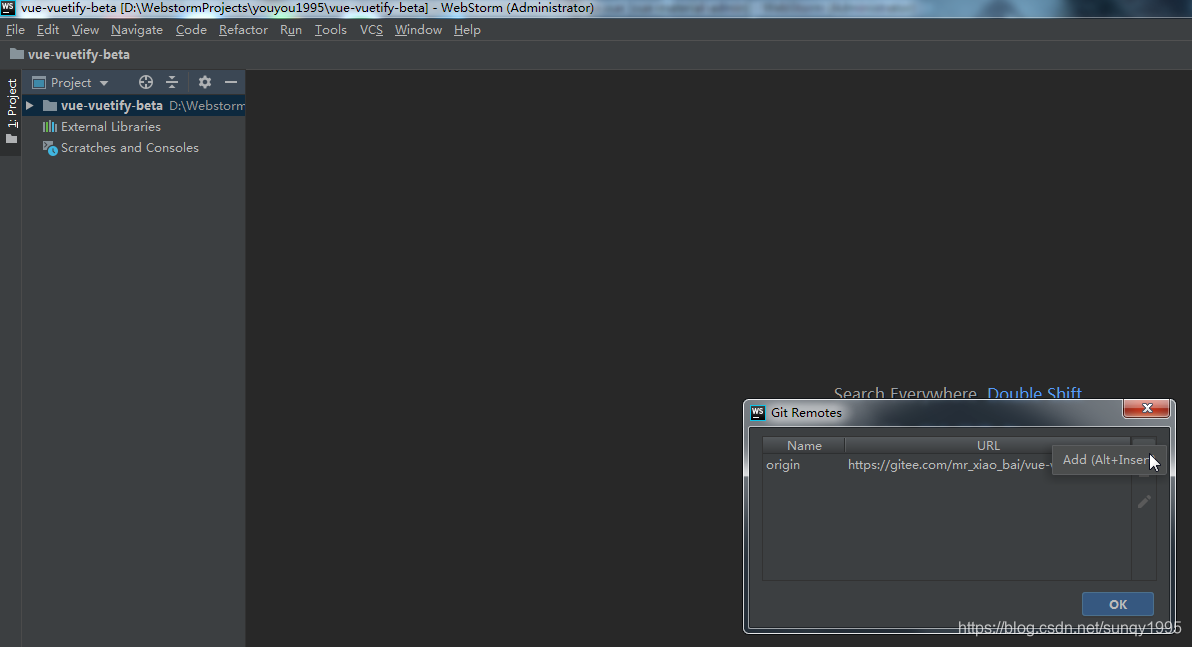Open the Project view dropdown
The height and width of the screenshot is (647, 1192).
71,83
